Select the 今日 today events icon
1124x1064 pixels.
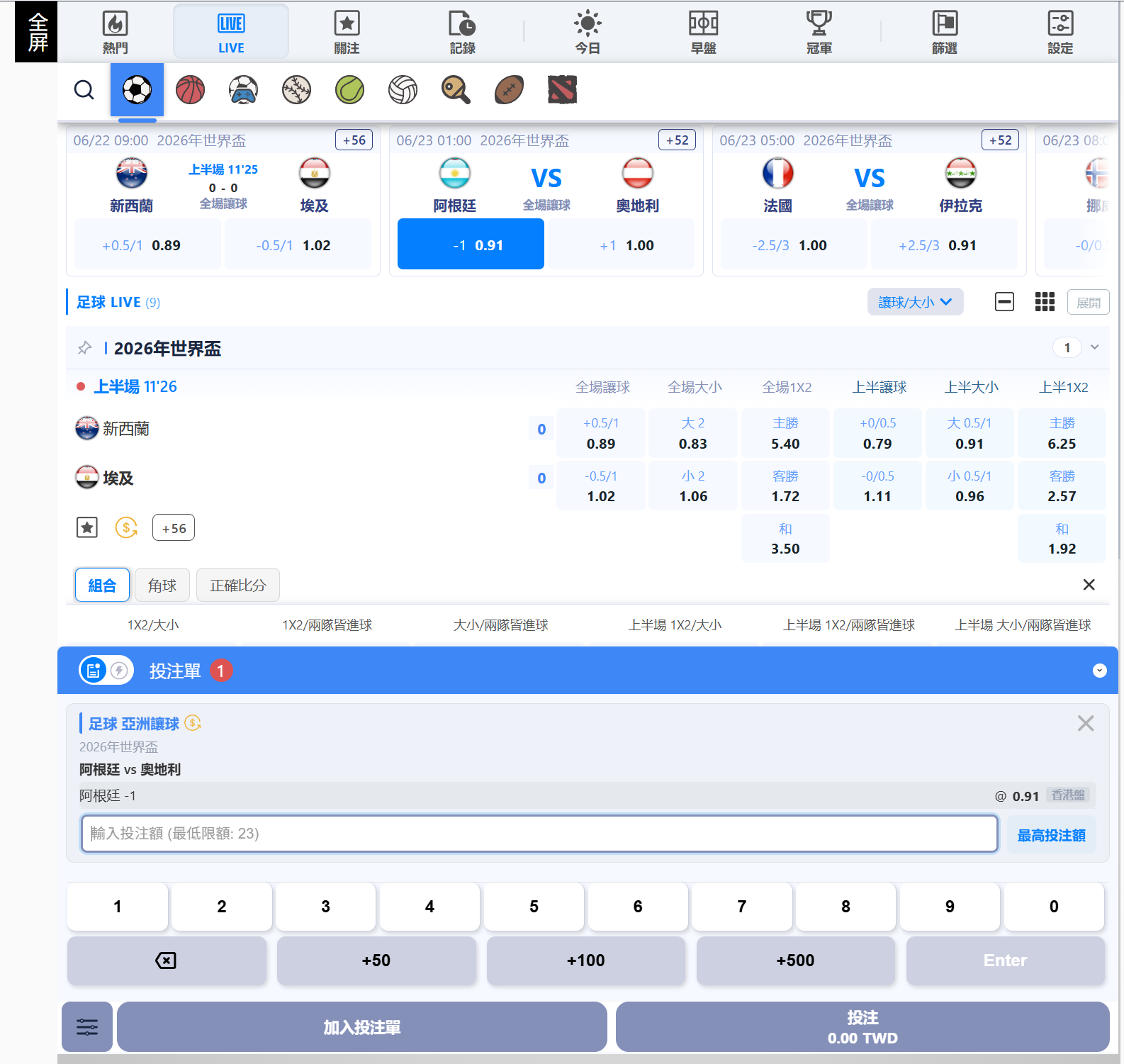point(588,32)
